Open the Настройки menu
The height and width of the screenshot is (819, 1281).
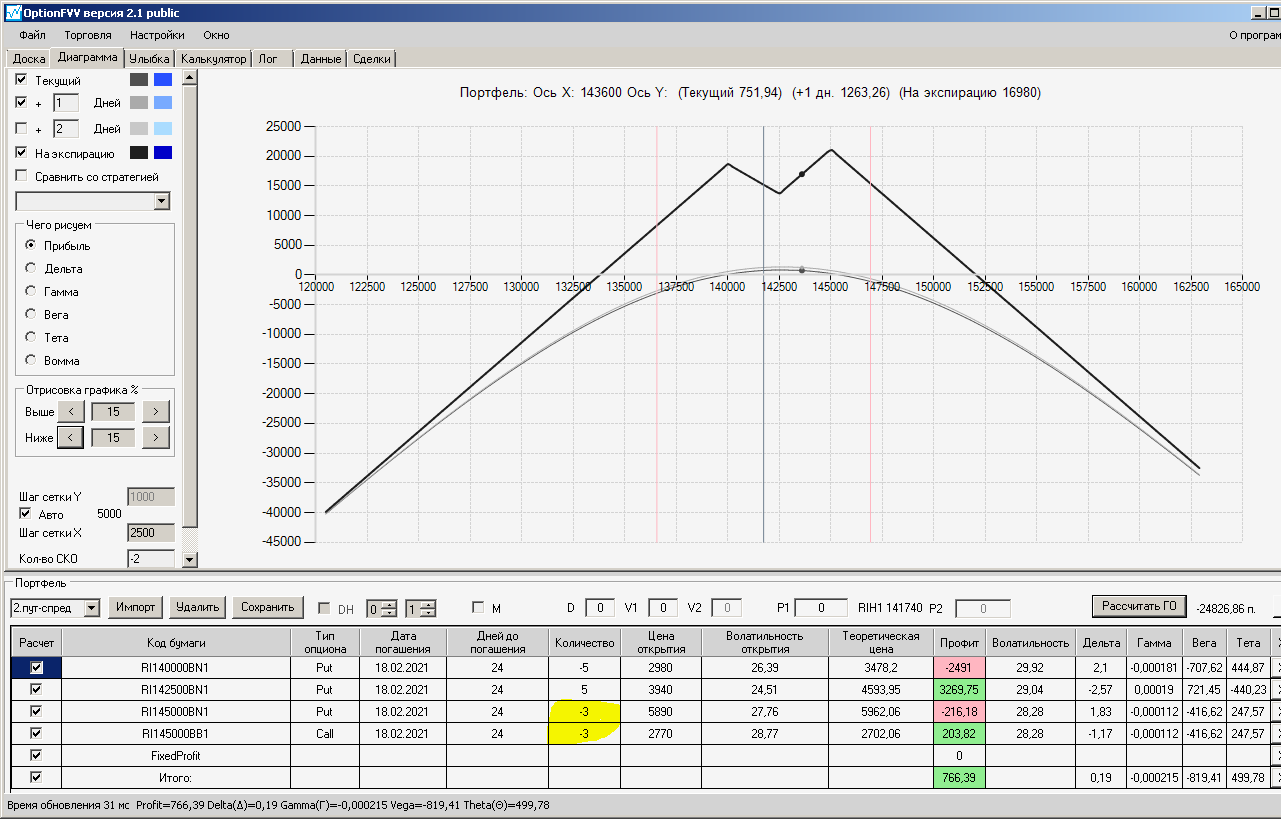157,35
